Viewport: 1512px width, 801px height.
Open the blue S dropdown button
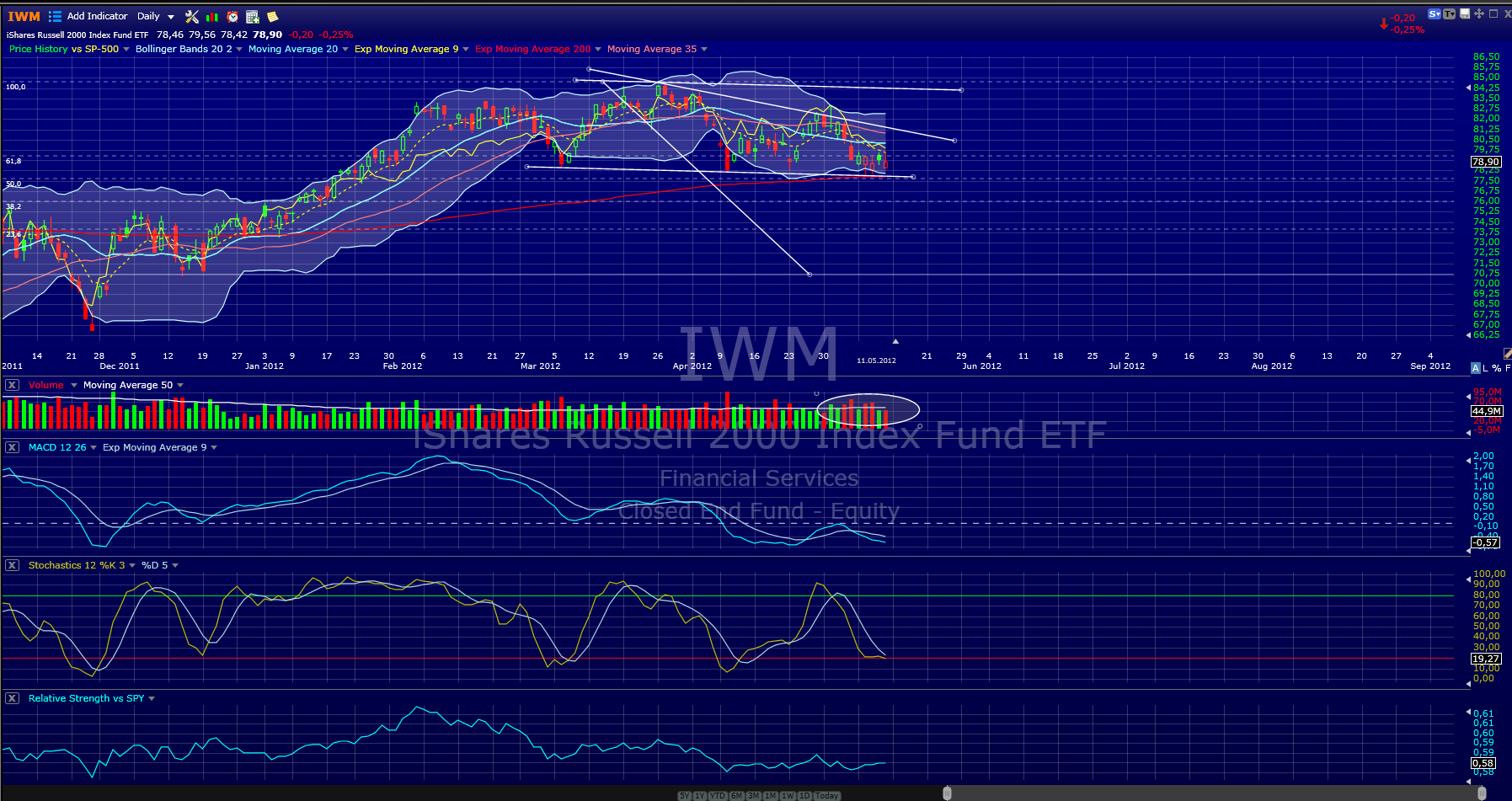(1435, 13)
